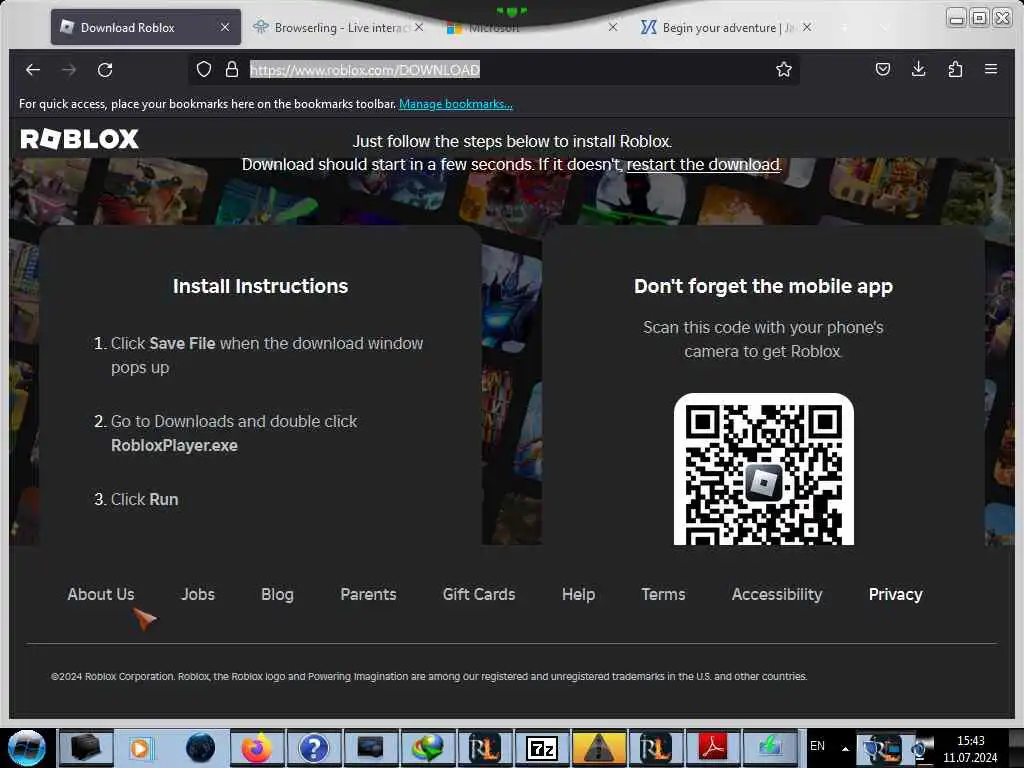Click the Roblox logo
Screen dimensions: 1024x768
tap(80, 138)
